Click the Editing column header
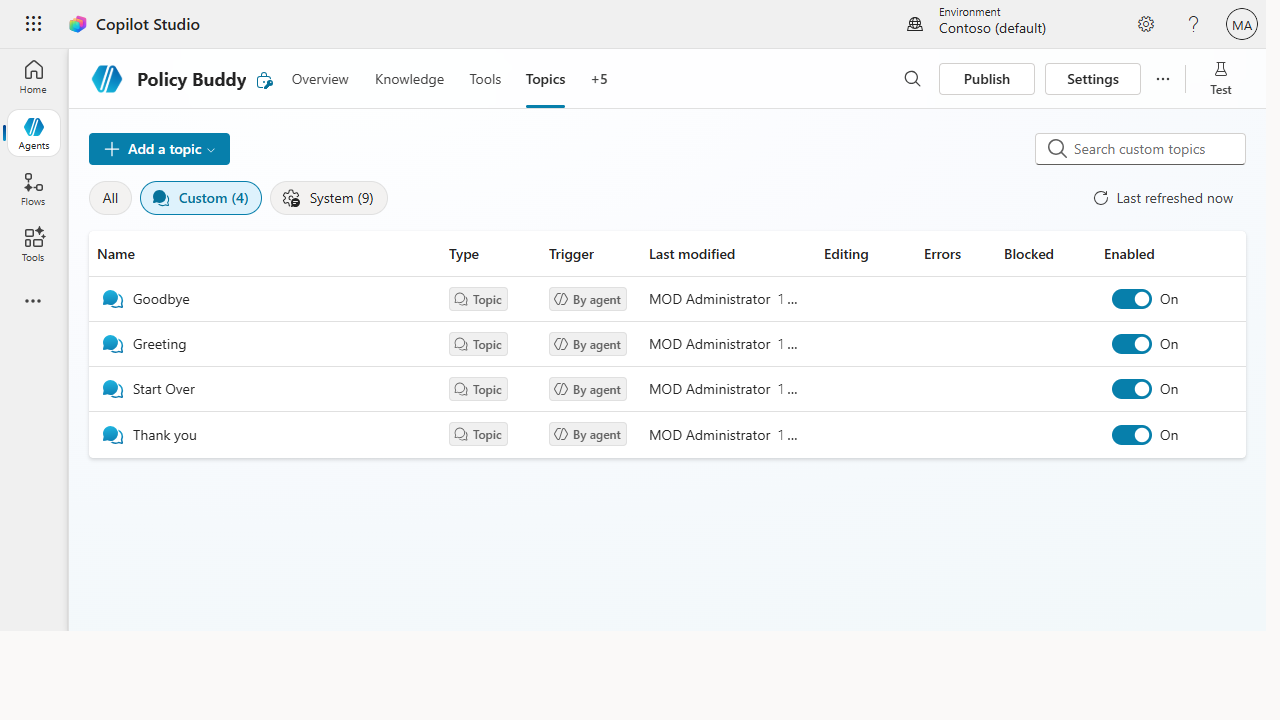 pos(846,254)
